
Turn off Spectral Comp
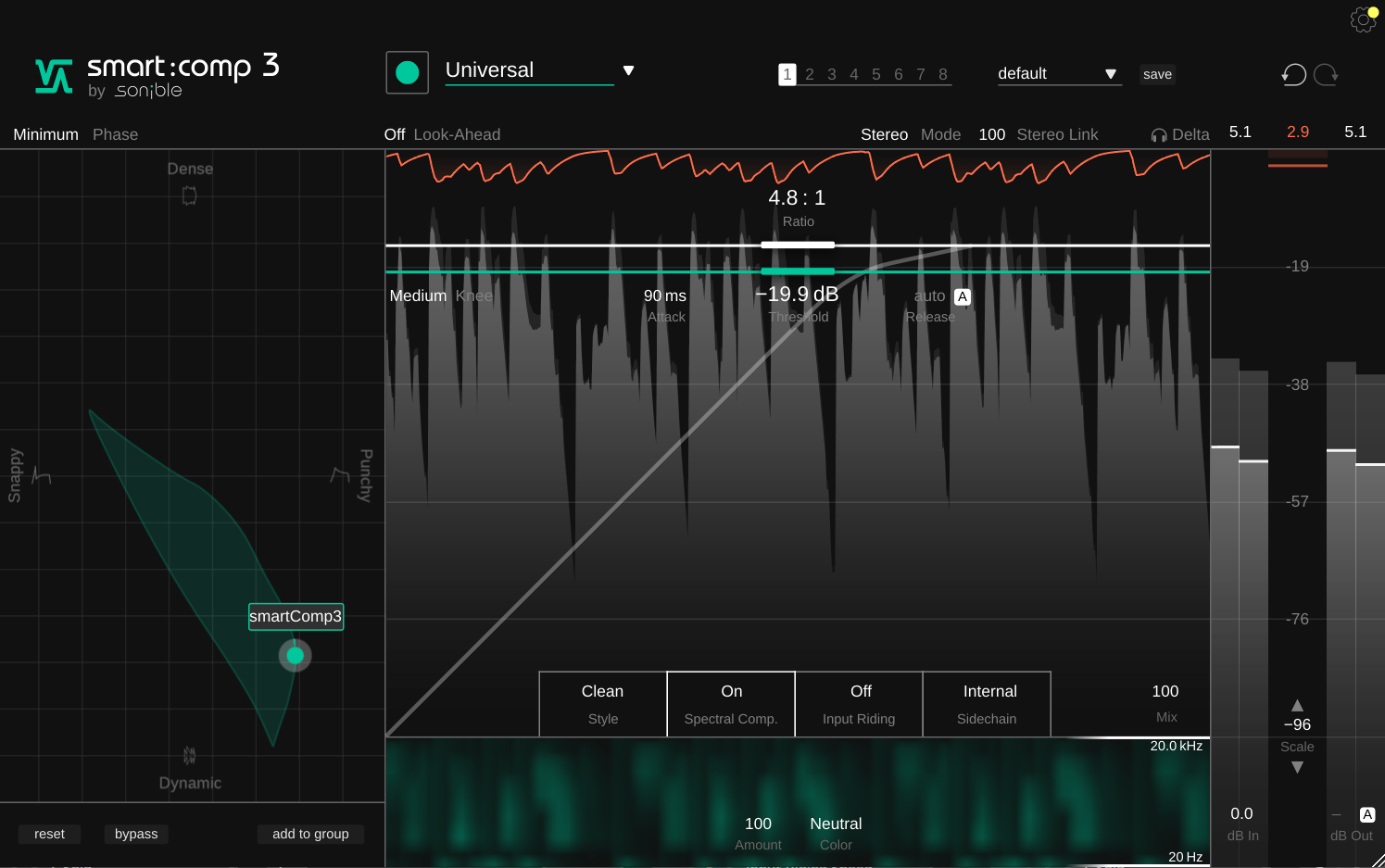click(731, 702)
